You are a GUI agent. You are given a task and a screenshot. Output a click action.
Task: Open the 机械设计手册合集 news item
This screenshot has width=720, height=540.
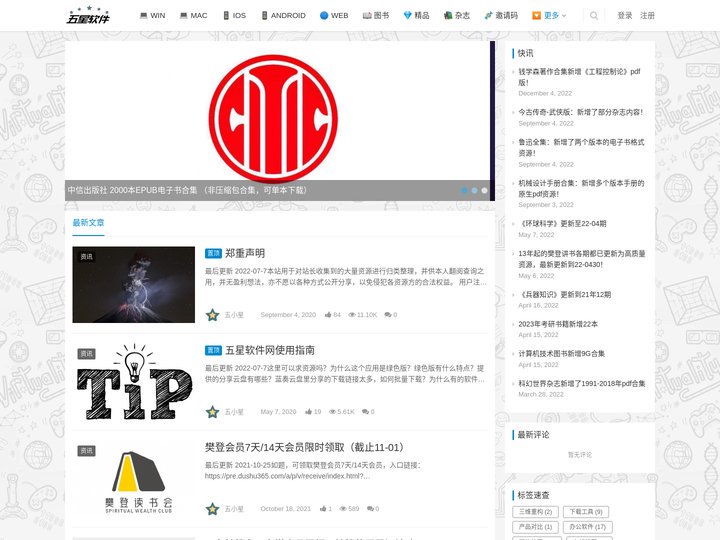point(581,188)
